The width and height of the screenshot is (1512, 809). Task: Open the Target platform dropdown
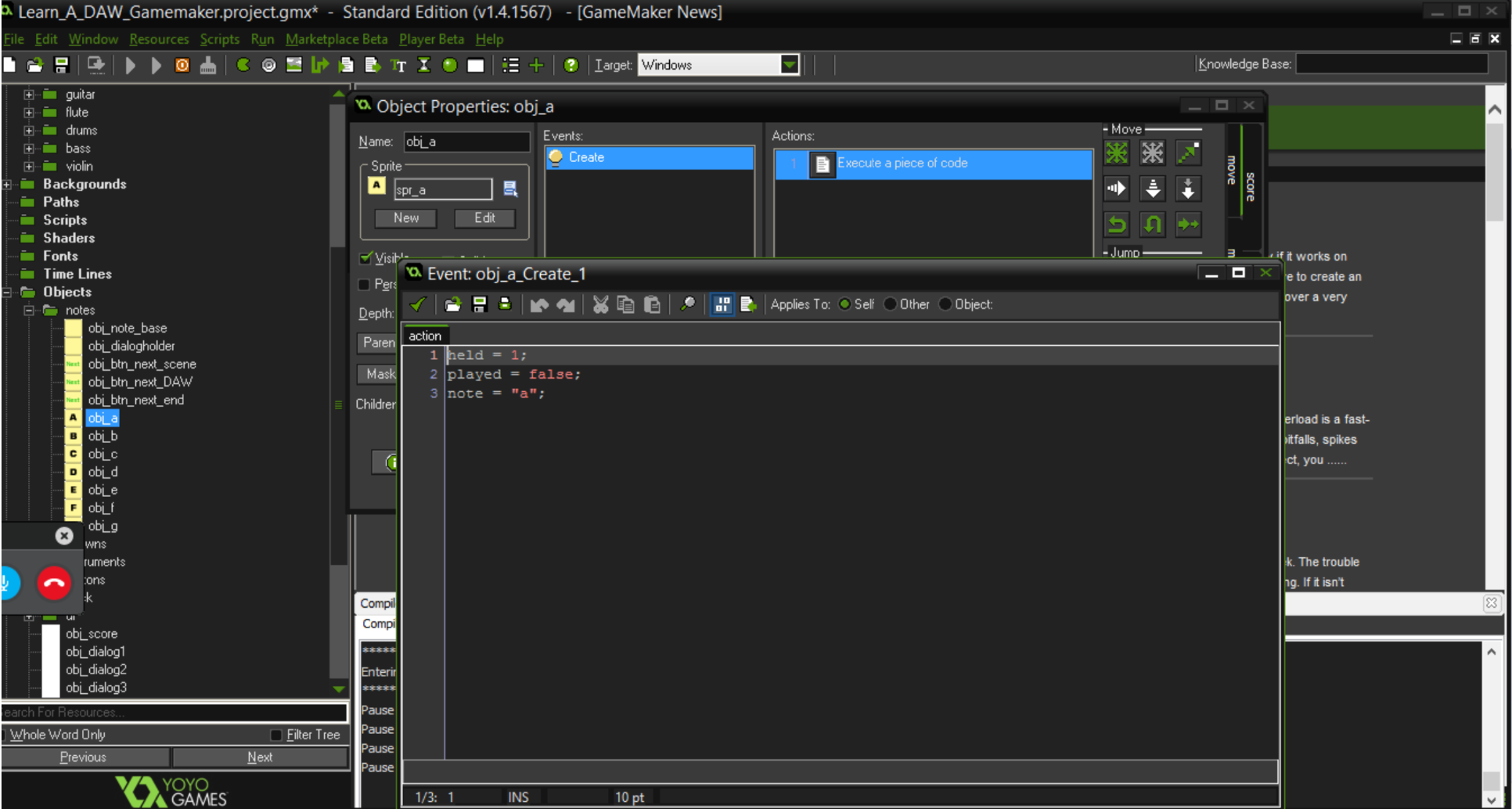click(x=790, y=65)
